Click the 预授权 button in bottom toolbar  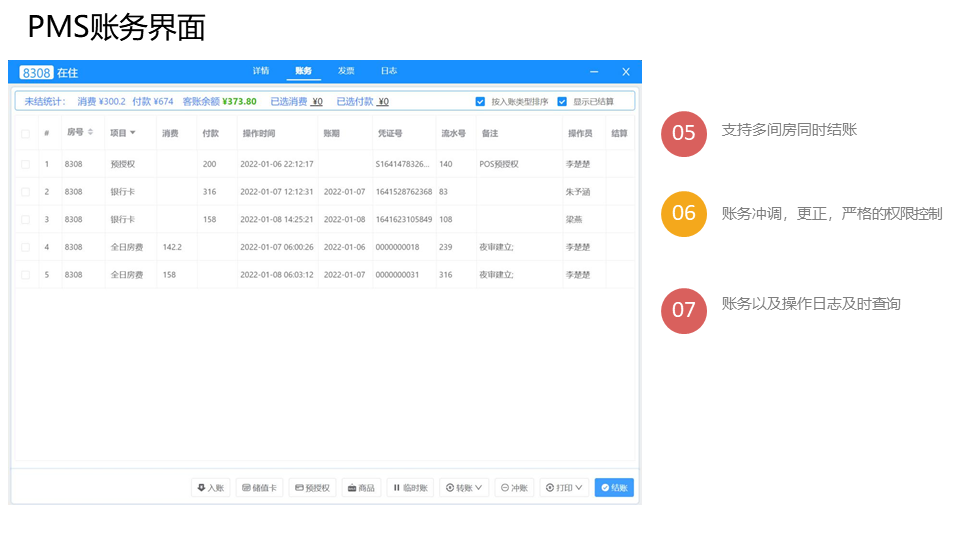pos(312,488)
